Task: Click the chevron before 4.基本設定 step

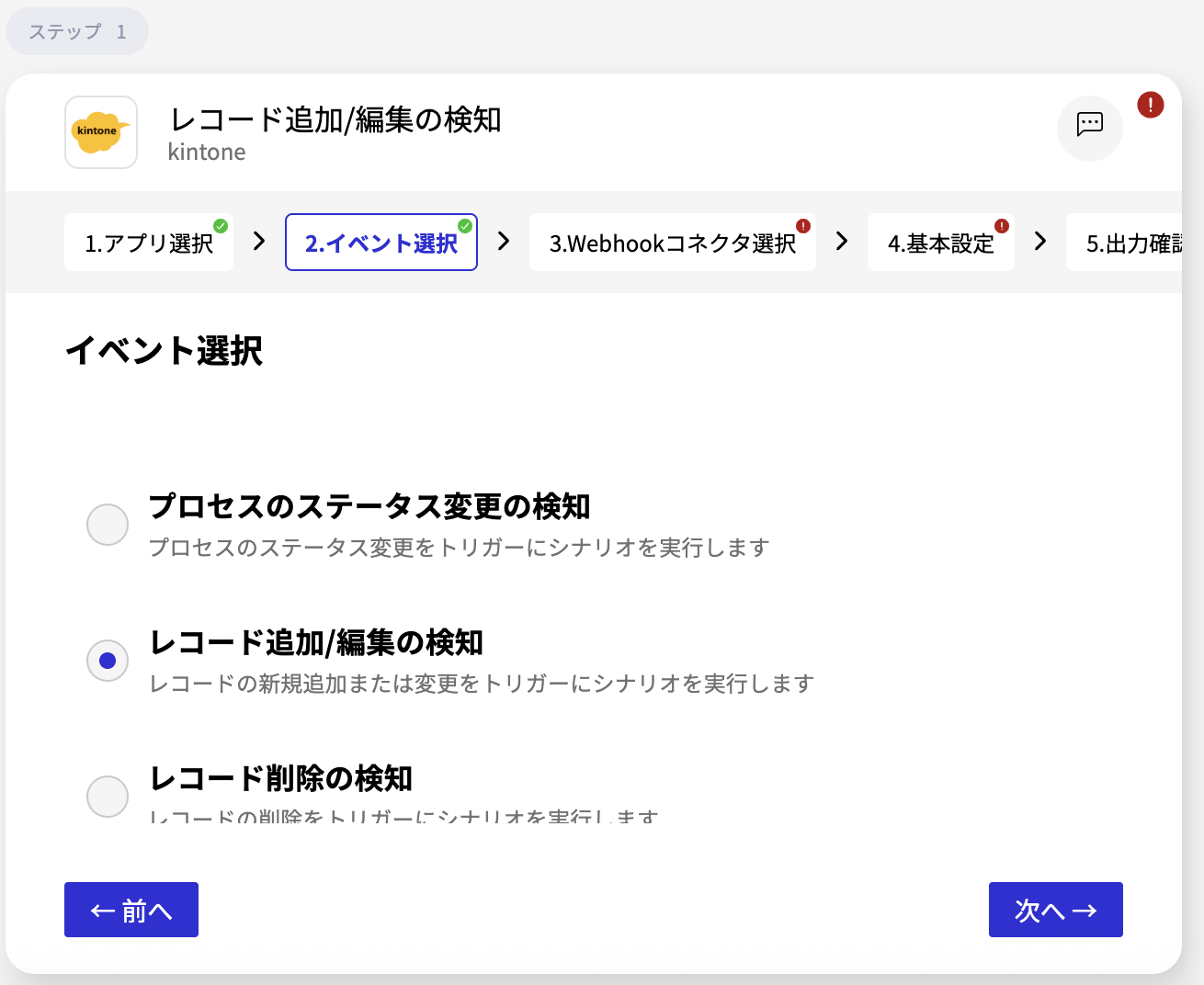Action: point(842,242)
